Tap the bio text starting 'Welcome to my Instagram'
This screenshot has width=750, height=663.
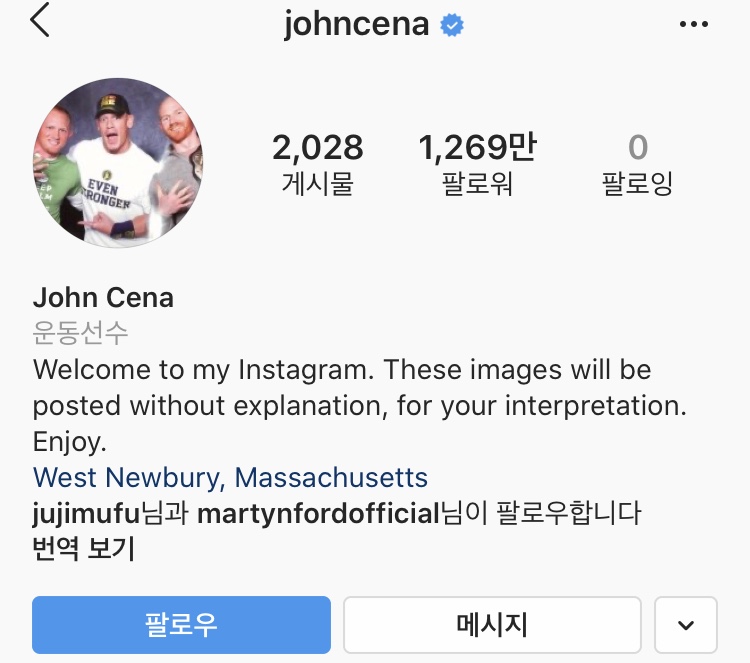click(360, 406)
